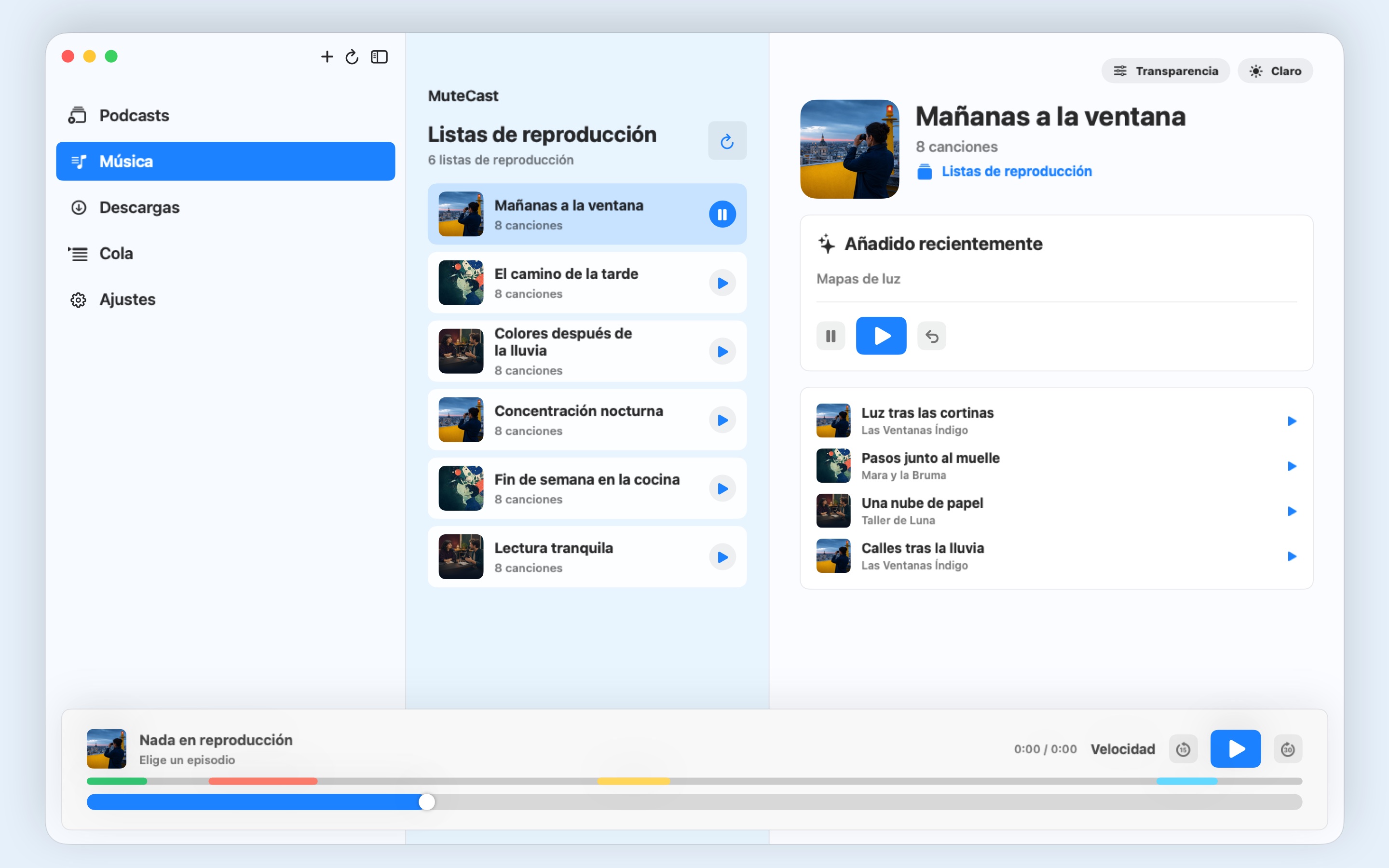Open Ajustes in the sidebar
1389x868 pixels.
tap(226, 299)
